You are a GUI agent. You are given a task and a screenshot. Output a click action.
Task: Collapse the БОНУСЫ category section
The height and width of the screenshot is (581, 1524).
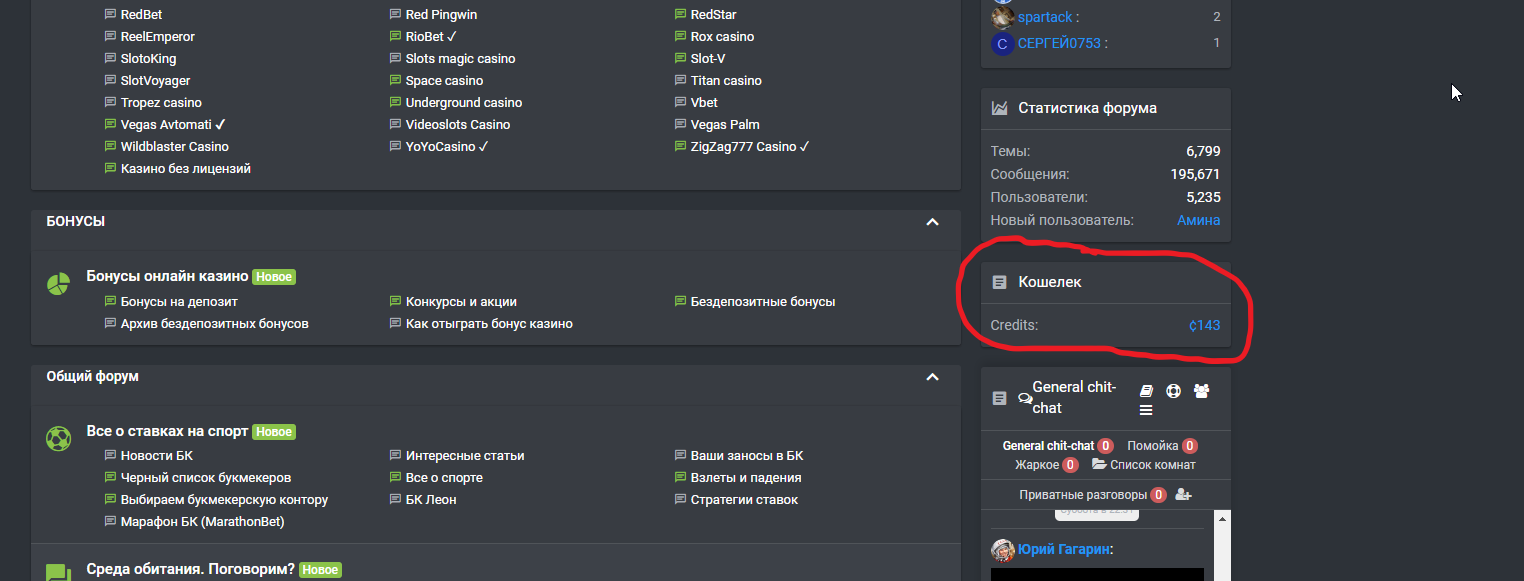(x=932, y=222)
